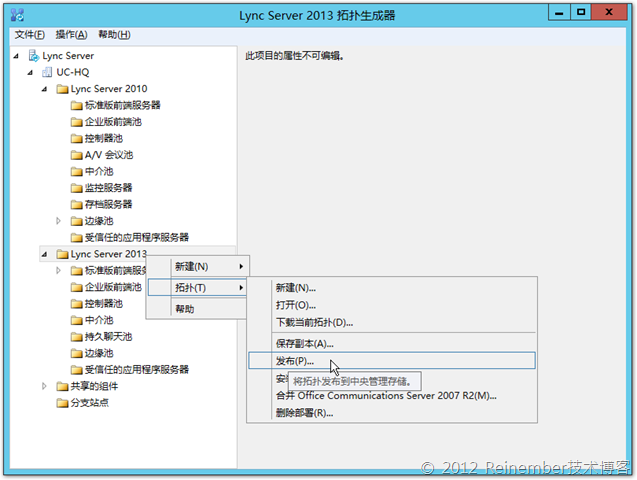
Task: Click folder icon of 监控服务器
Action: 76,188
